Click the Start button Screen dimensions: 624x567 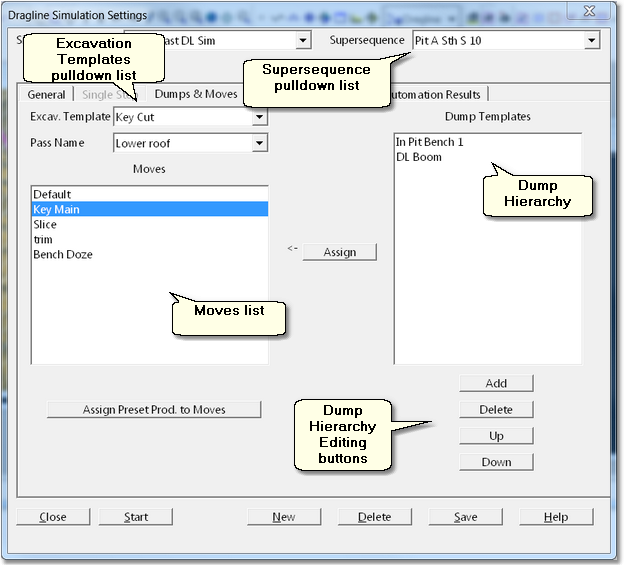pyautogui.click(x=136, y=517)
